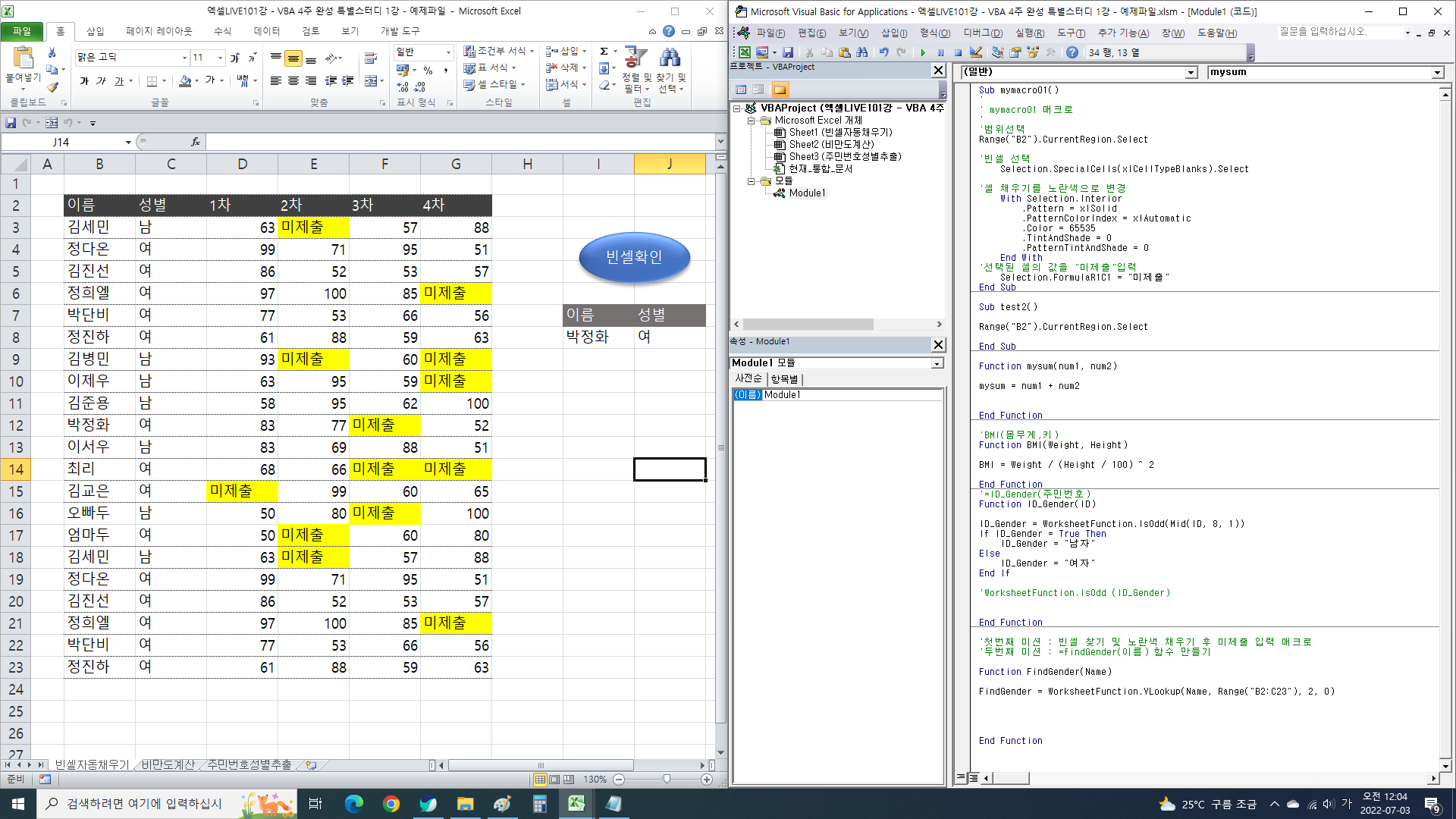Click the VBA save floppy disk icon
The height and width of the screenshot is (819, 1456).
pyautogui.click(x=788, y=52)
